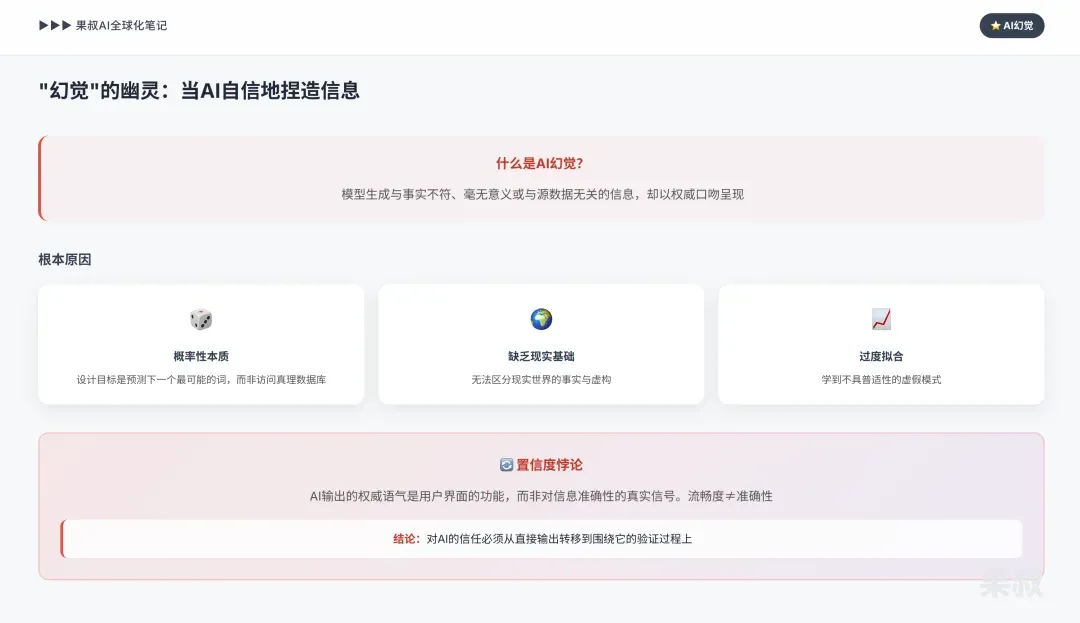This screenshot has height=623, width=1080.
Task: Click the 置信度悖论 heading text
Action: [549, 465]
